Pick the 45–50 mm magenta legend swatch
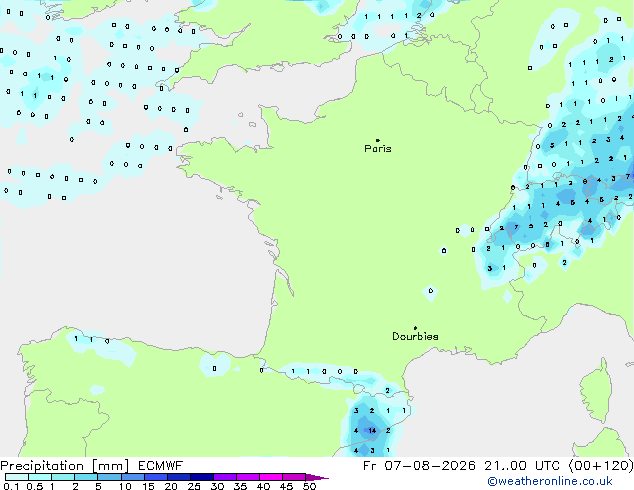634x490 pixels. 294,477
